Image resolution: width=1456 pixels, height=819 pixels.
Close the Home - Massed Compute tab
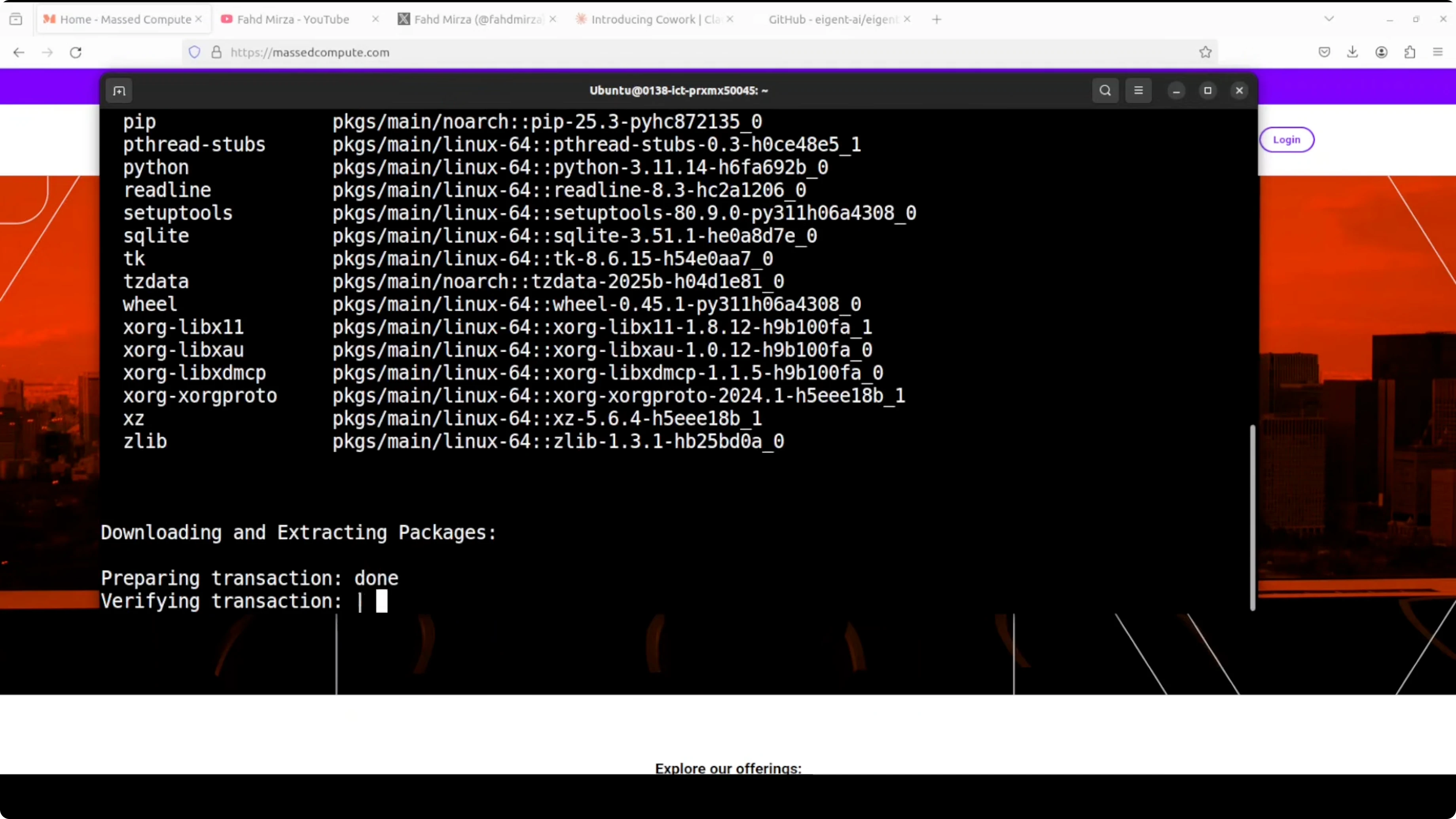point(198,19)
